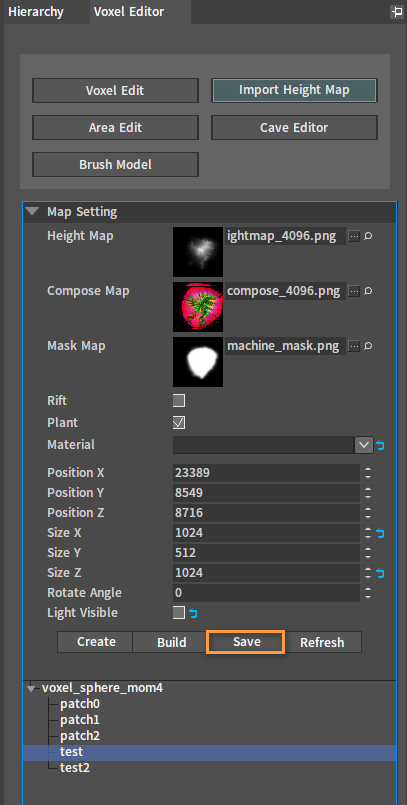Open the Material dropdown list
Viewport: 407px width, 805px height.
[x=363, y=445]
